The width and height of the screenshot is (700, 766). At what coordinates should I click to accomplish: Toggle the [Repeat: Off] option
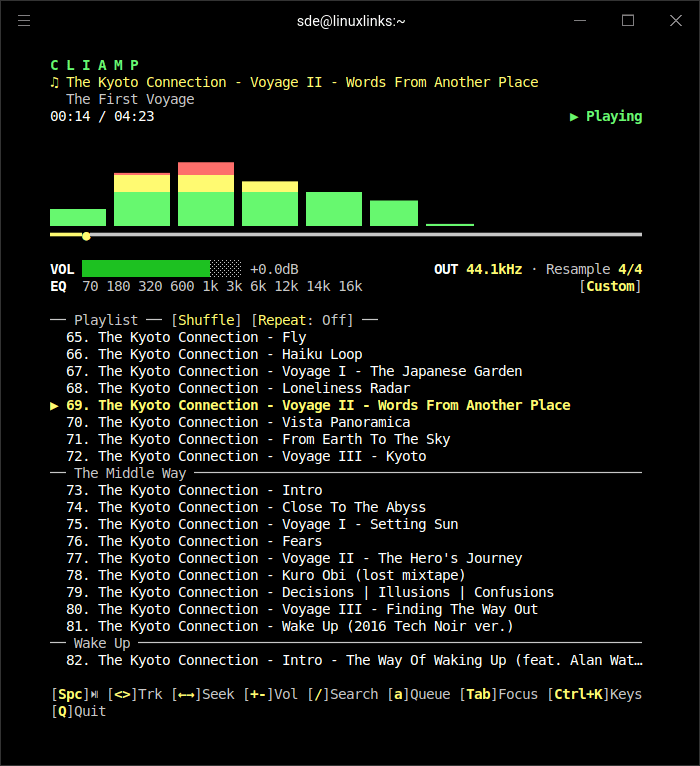click(302, 320)
